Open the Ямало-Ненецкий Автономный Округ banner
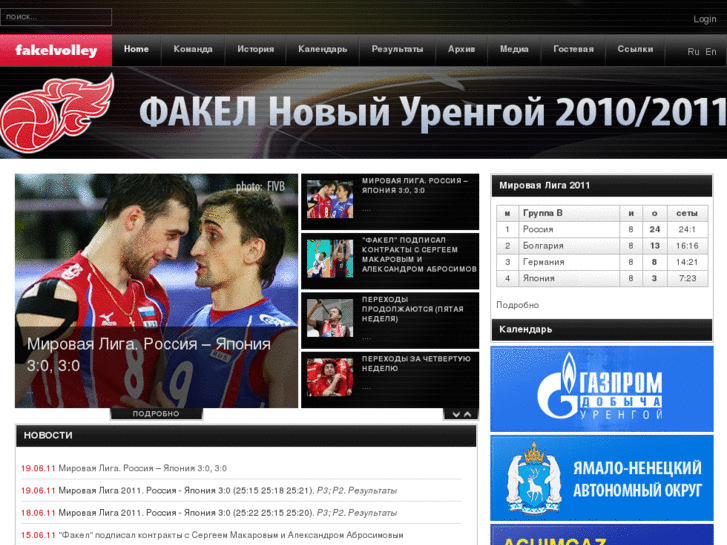 point(602,478)
